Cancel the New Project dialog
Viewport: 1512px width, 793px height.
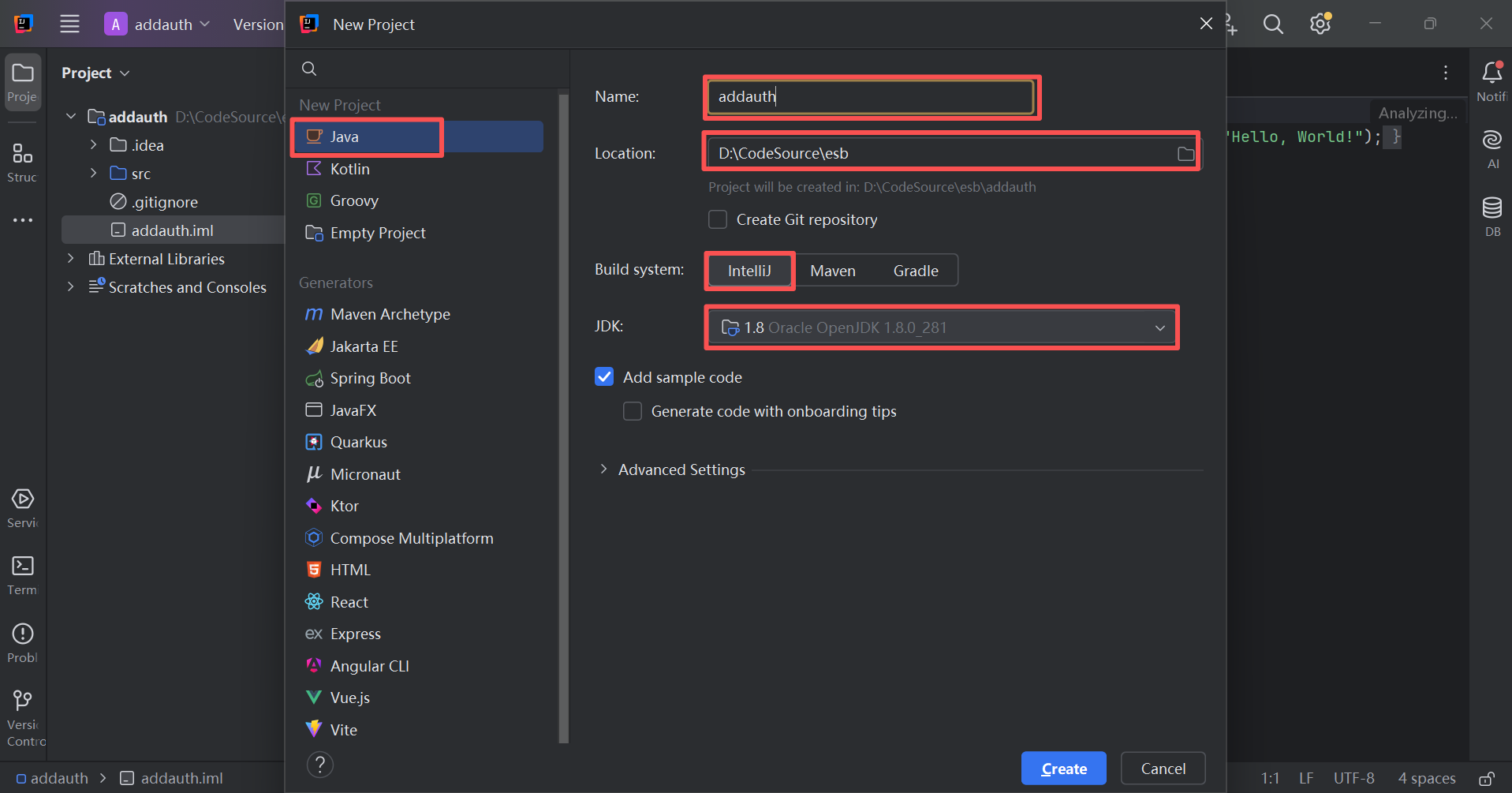(x=1163, y=769)
